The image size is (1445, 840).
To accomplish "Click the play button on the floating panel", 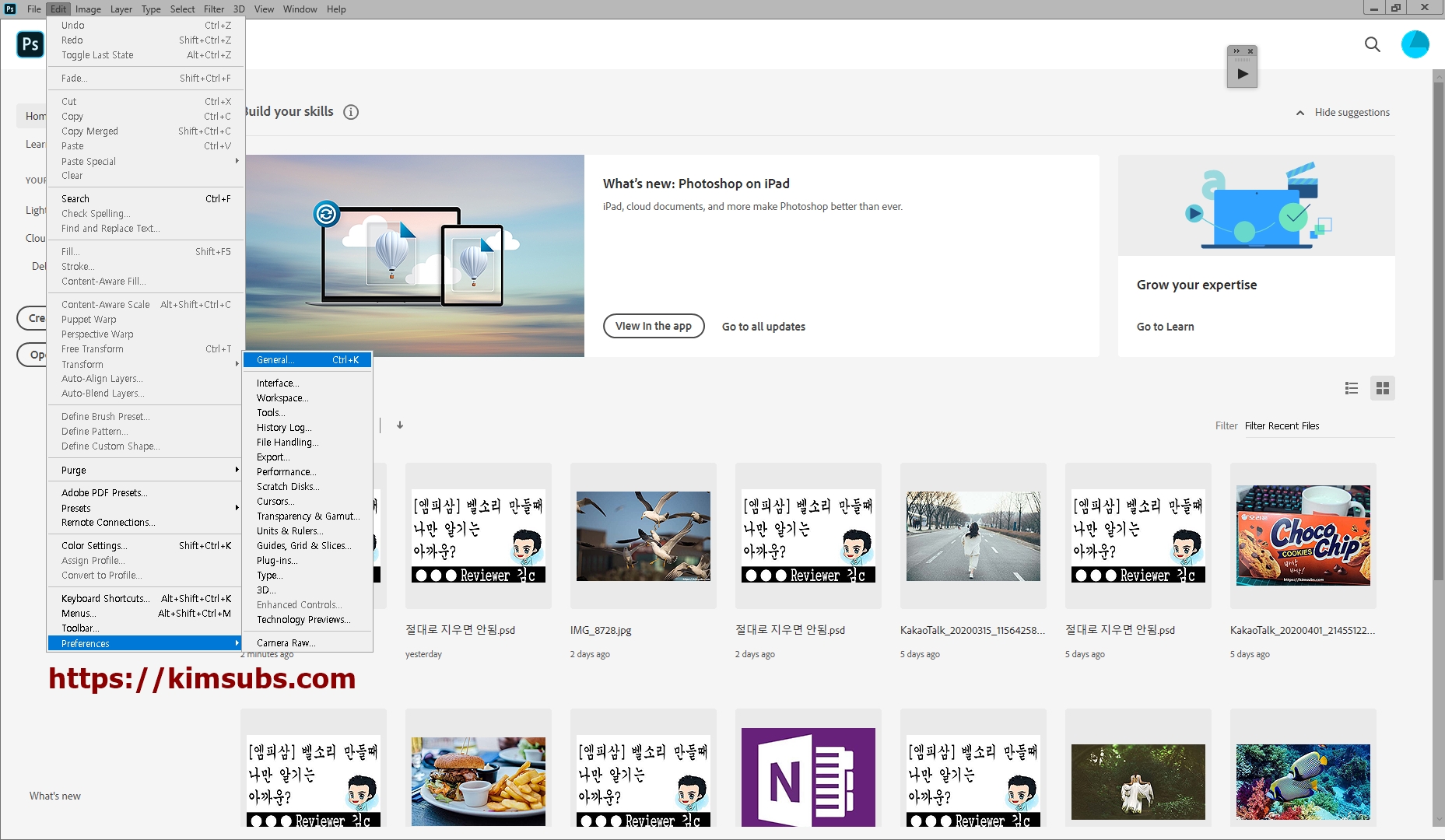I will pos(1243,74).
